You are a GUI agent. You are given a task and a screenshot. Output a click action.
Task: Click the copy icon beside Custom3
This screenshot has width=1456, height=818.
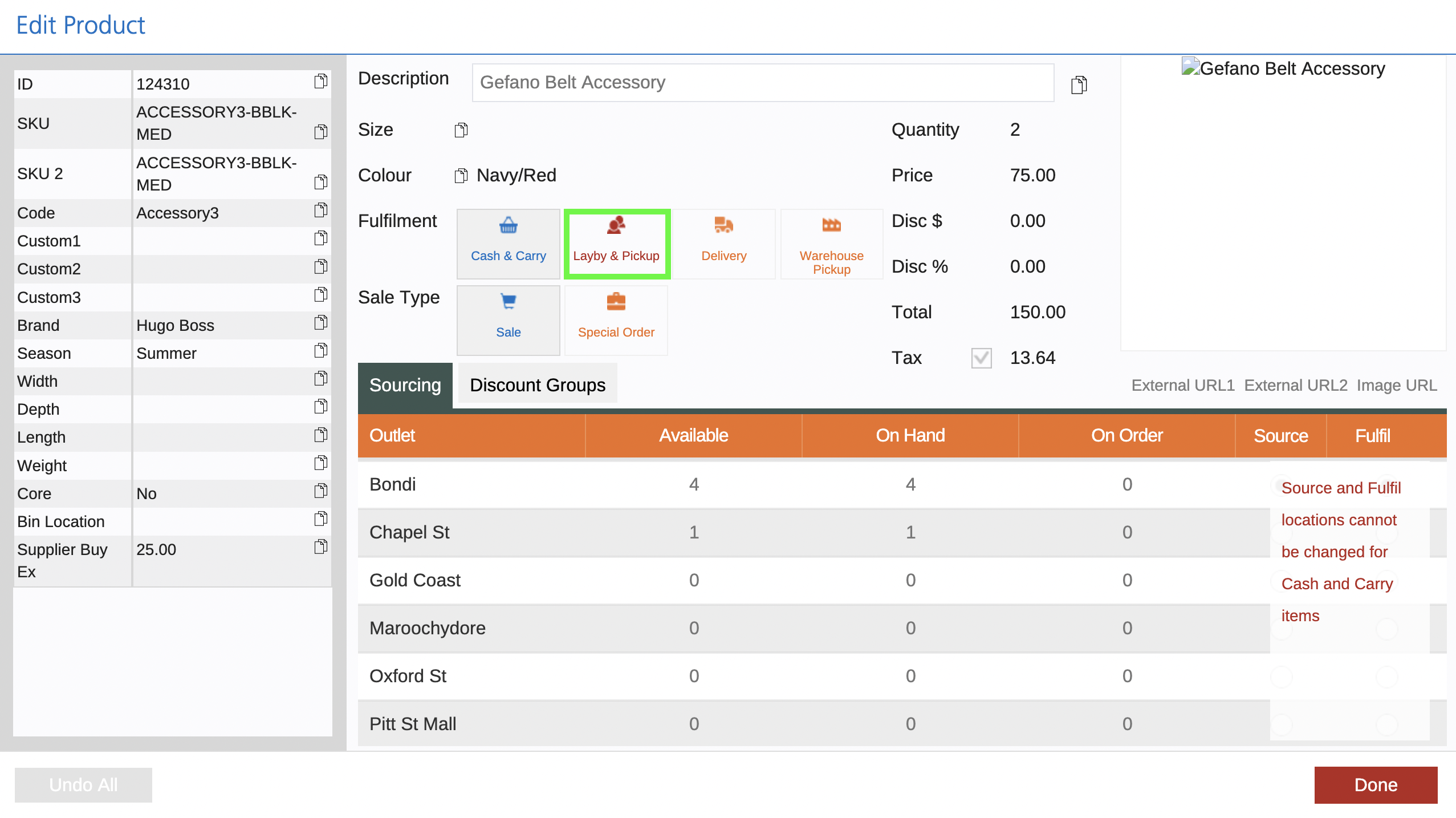(x=321, y=294)
